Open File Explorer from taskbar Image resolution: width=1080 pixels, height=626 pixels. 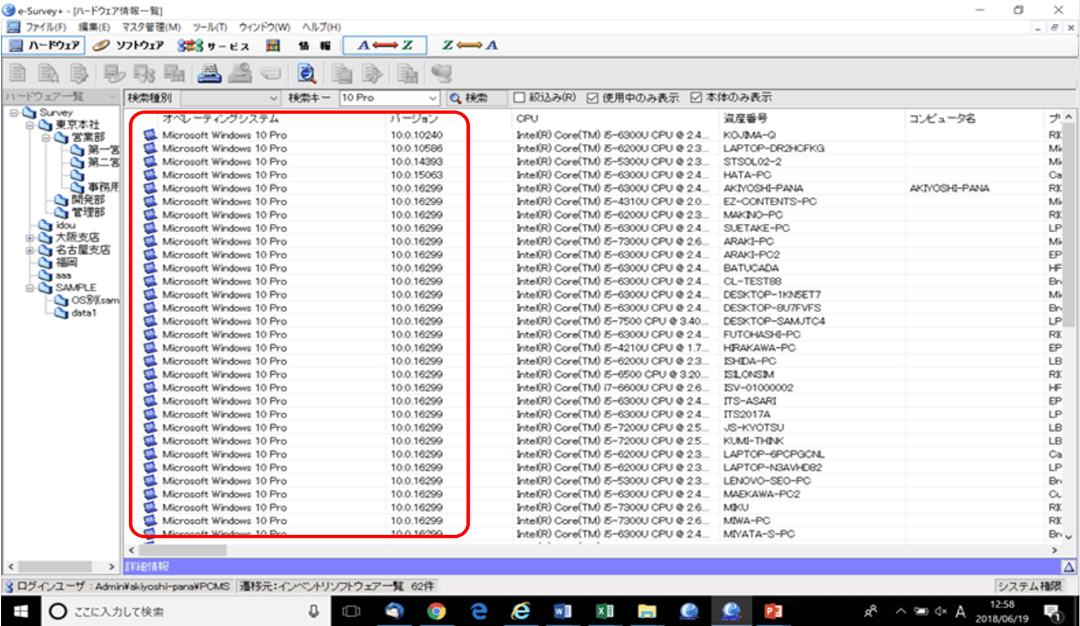point(647,611)
